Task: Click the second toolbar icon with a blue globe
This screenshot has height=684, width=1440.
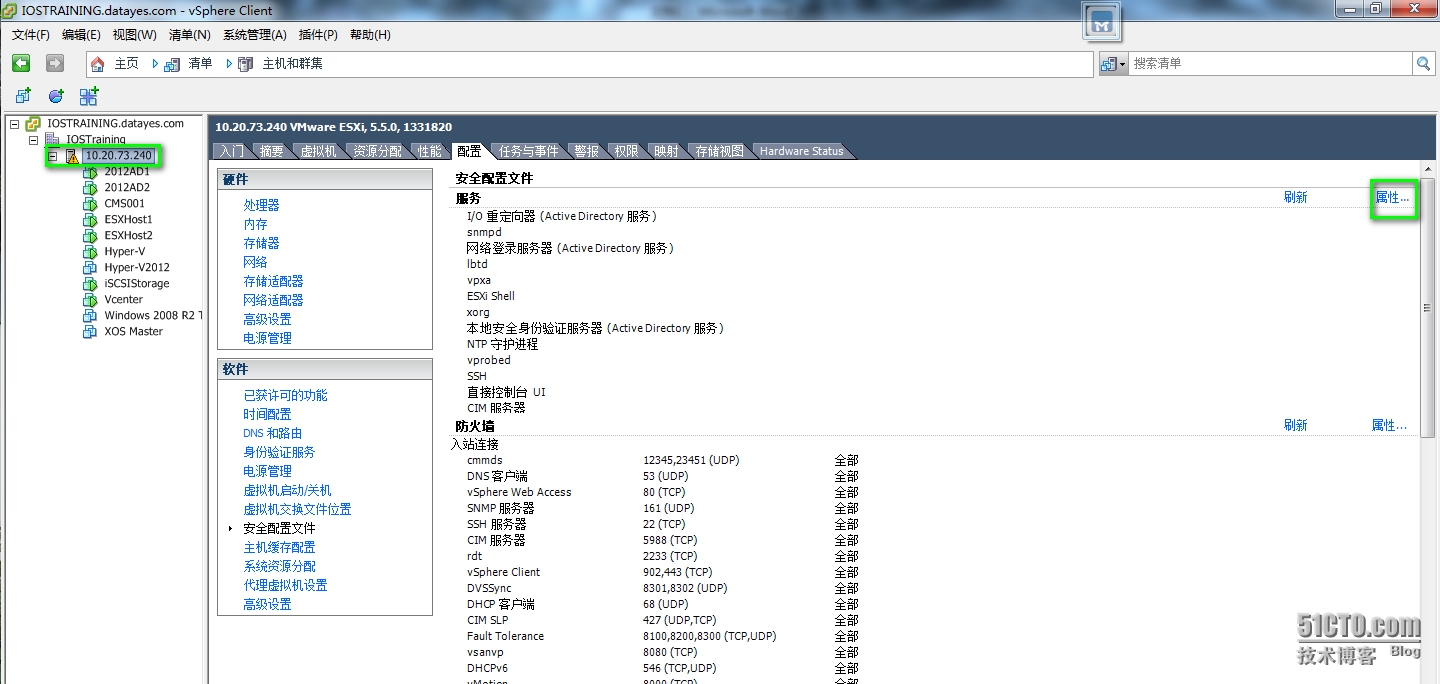Action: [56, 96]
